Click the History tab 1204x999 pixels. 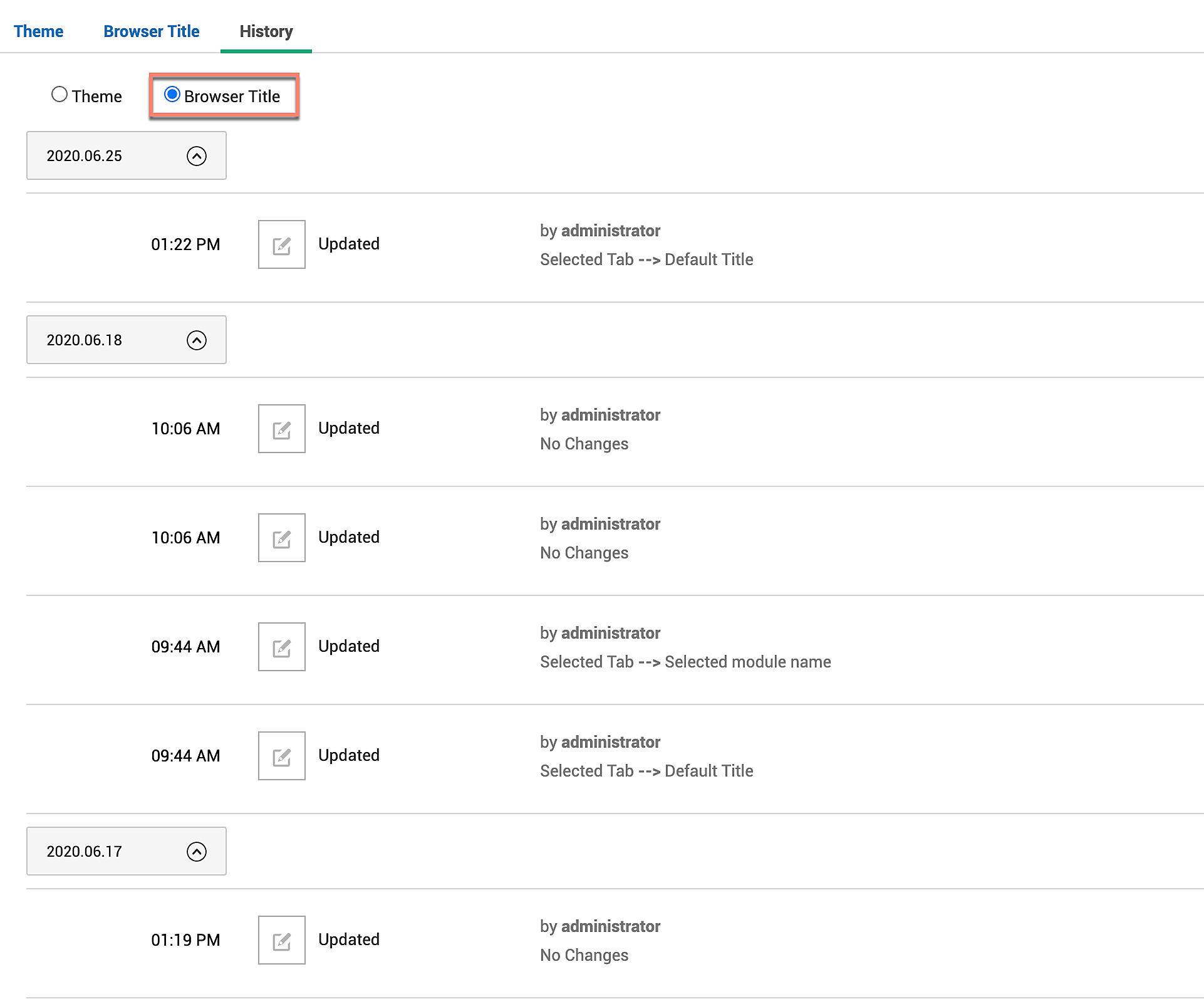(x=266, y=31)
